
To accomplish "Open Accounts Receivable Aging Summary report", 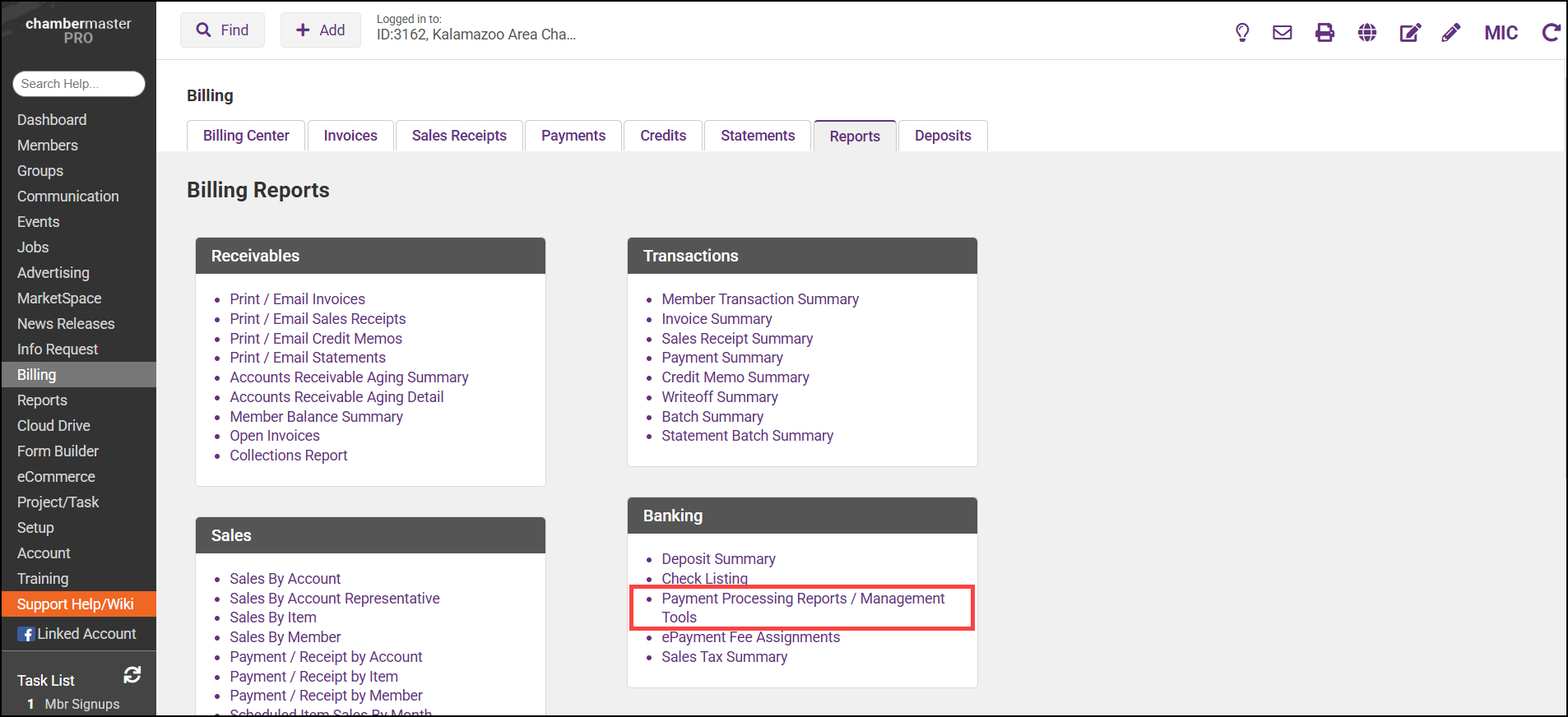I will coord(349,377).
